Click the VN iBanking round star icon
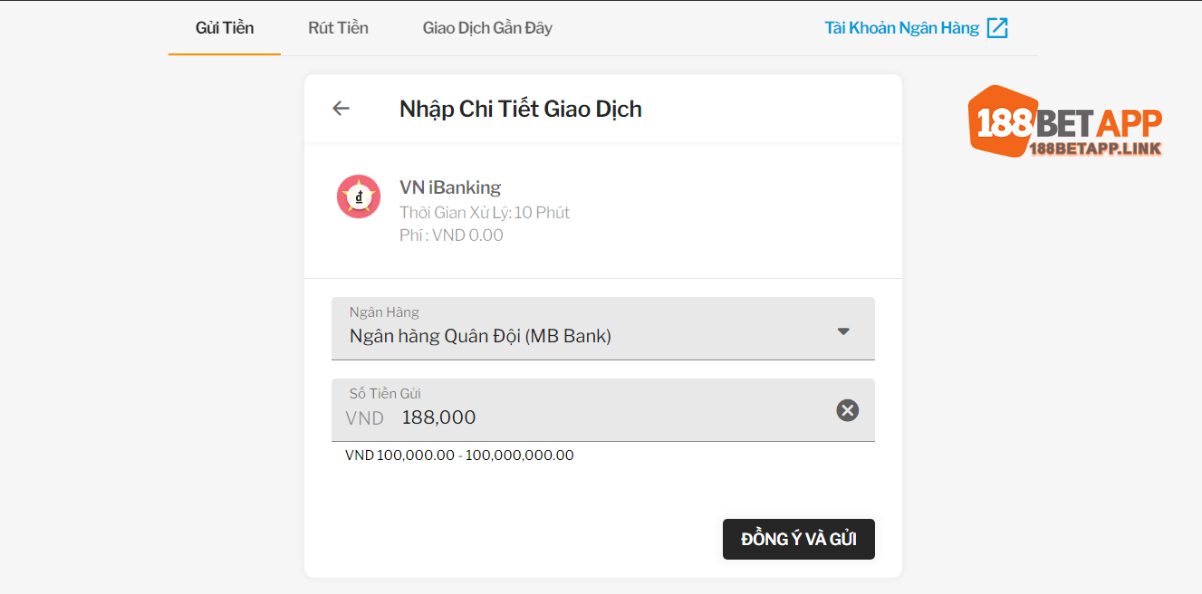The image size is (1202, 594). [x=358, y=196]
